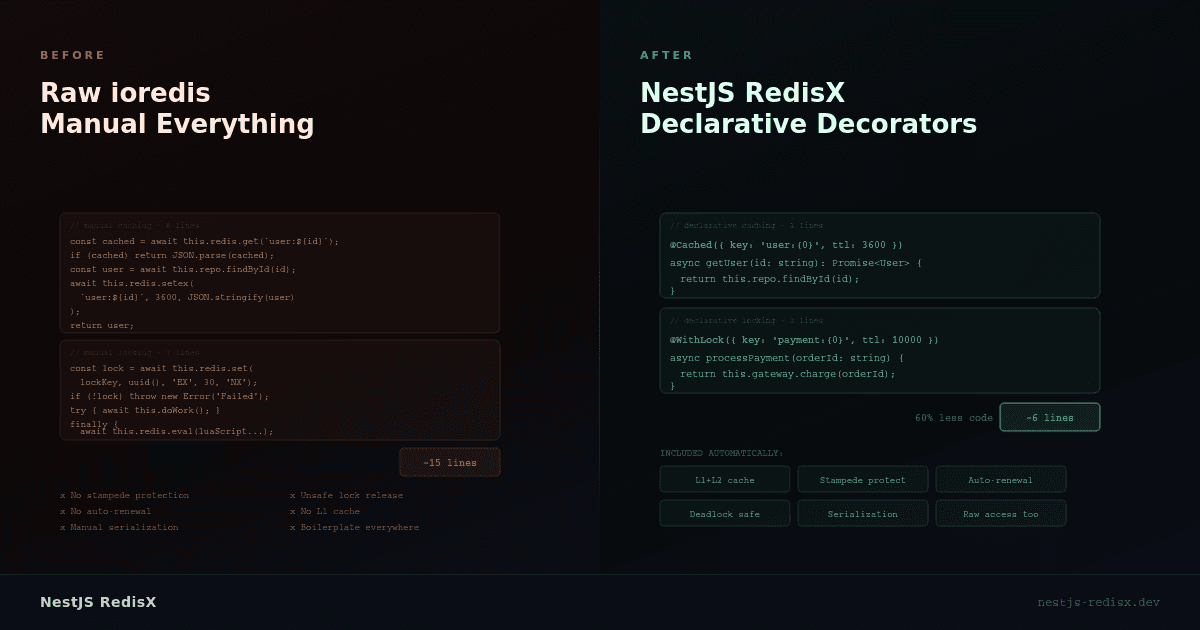1200x630 pixels.
Task: Click the x icon beside 'Boilerplate everywhere'
Action: click(292, 527)
